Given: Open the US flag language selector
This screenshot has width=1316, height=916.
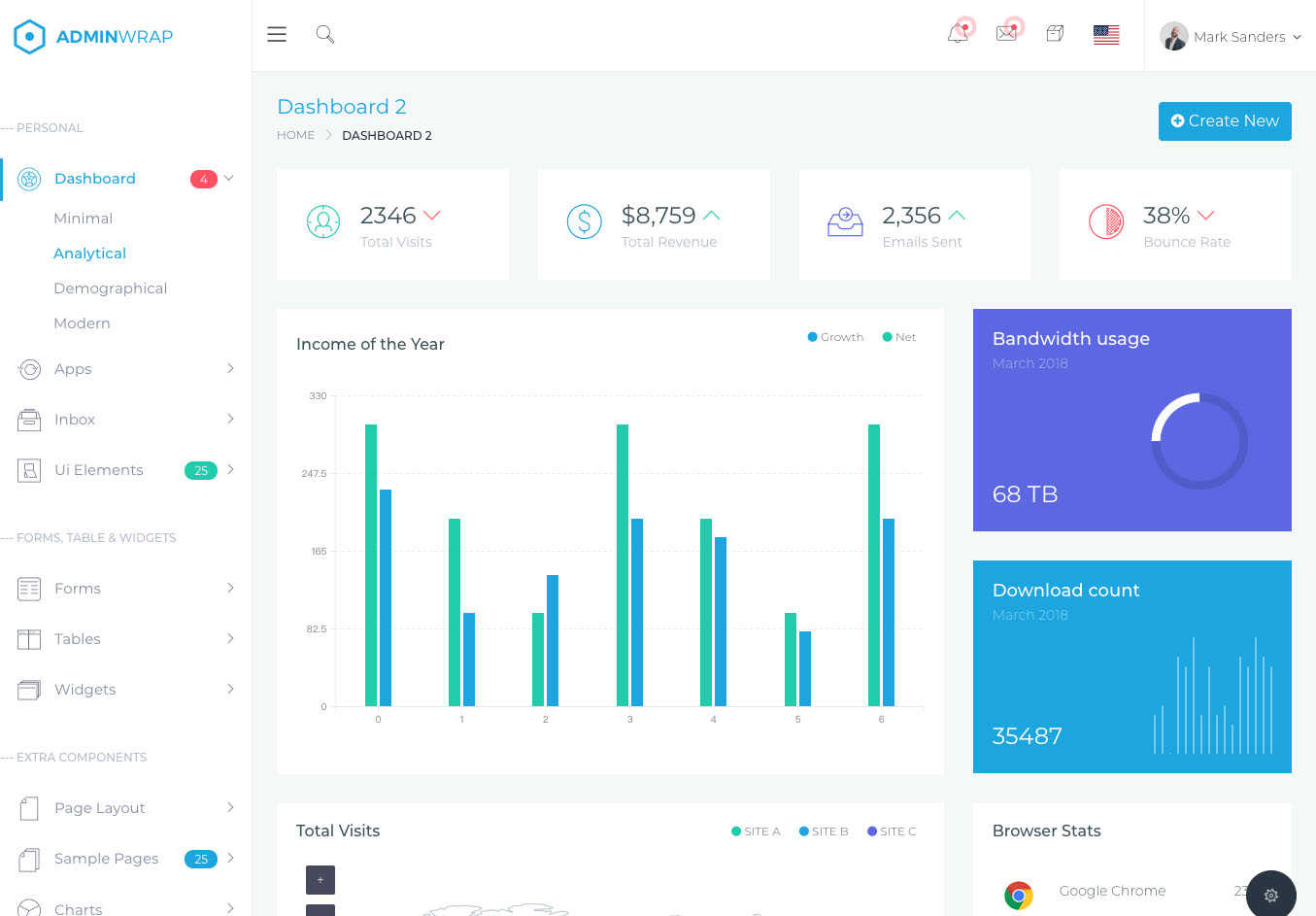Looking at the screenshot, I should click(1106, 35).
